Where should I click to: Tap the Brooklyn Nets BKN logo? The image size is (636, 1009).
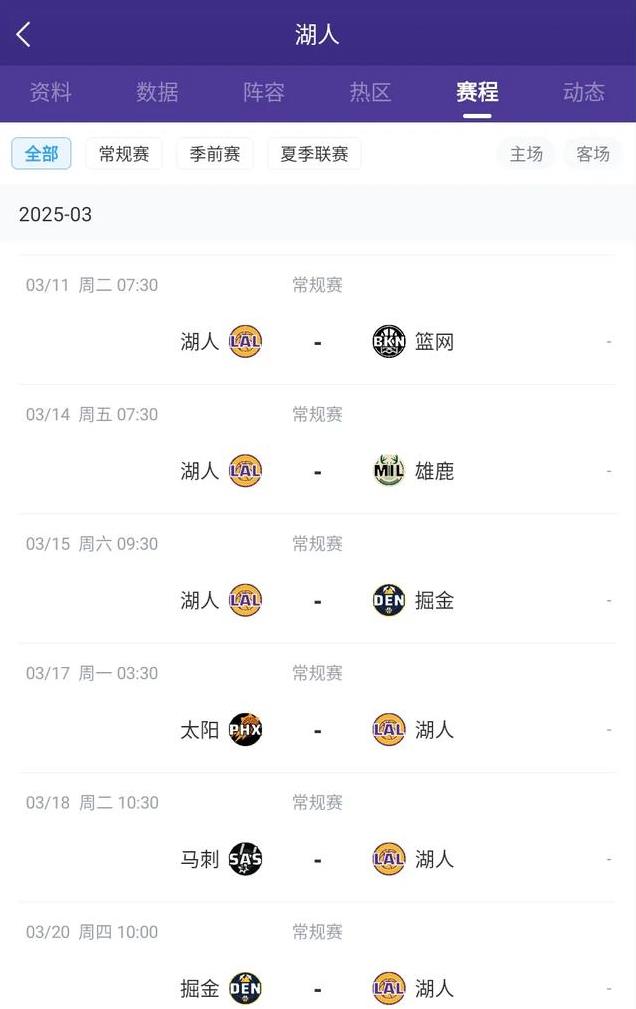[389, 342]
